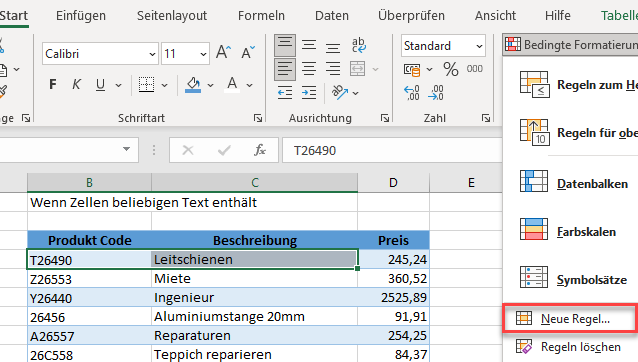
Task: Switch to Überprüfen tab
Action: (x=411, y=15)
